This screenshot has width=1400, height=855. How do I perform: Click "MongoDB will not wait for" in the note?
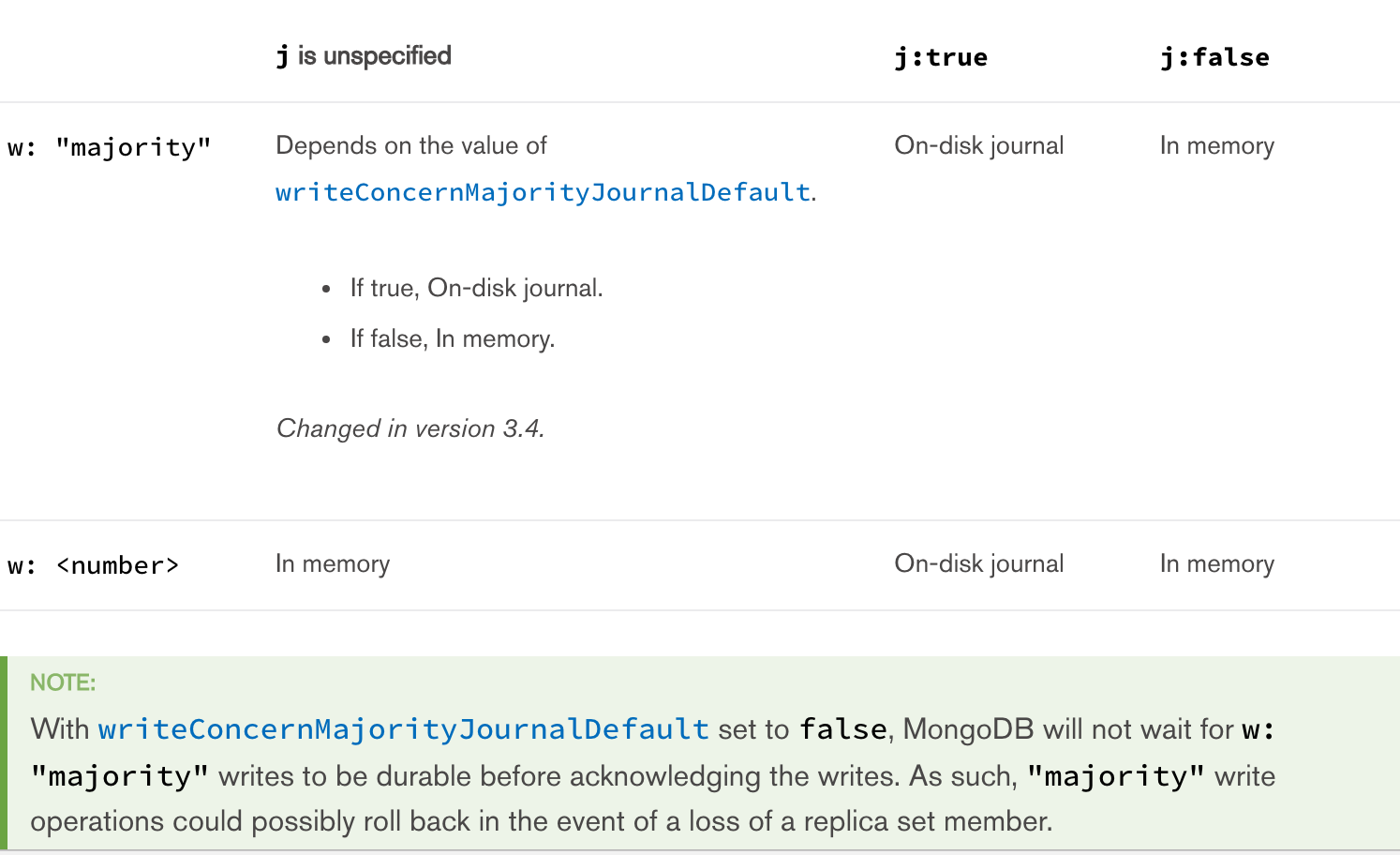point(1068,729)
